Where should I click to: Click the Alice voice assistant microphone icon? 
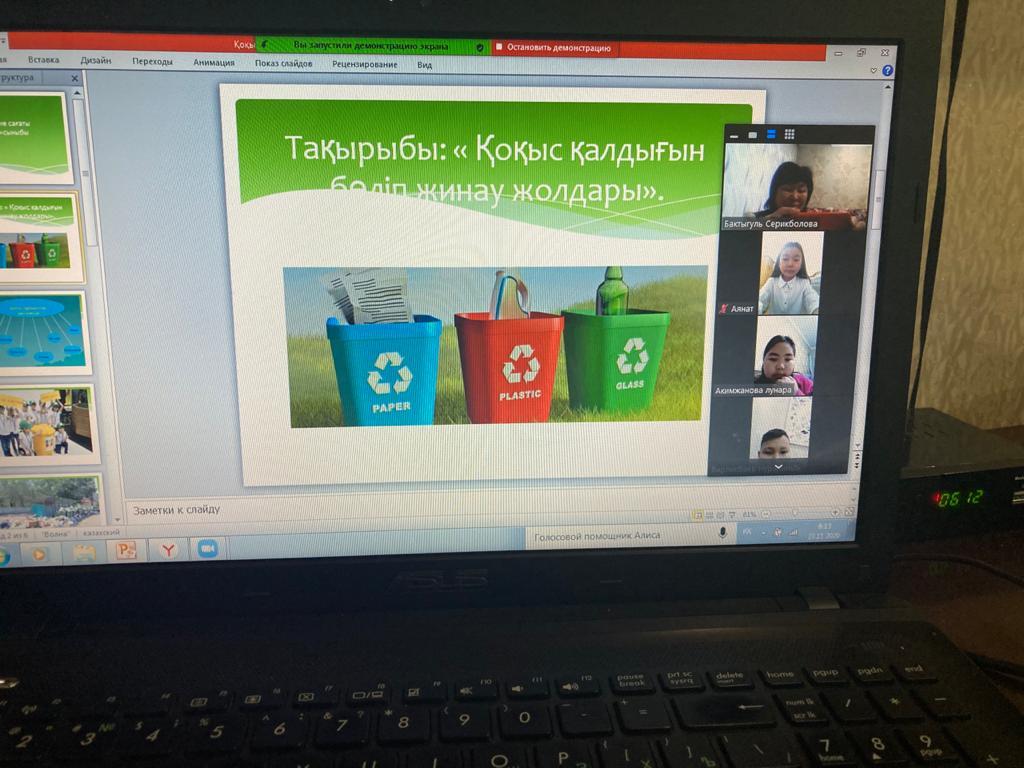(x=722, y=533)
